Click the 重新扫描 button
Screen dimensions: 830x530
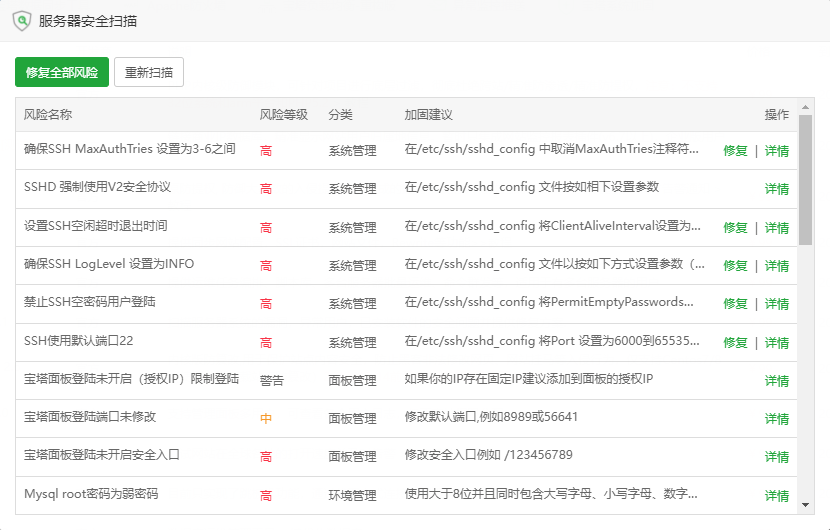[149, 72]
